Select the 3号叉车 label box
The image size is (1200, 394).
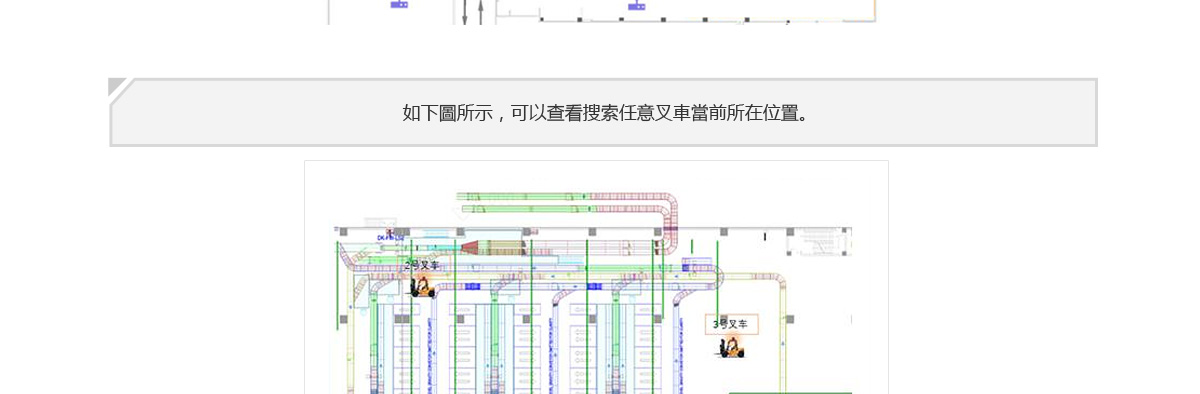pos(732,324)
